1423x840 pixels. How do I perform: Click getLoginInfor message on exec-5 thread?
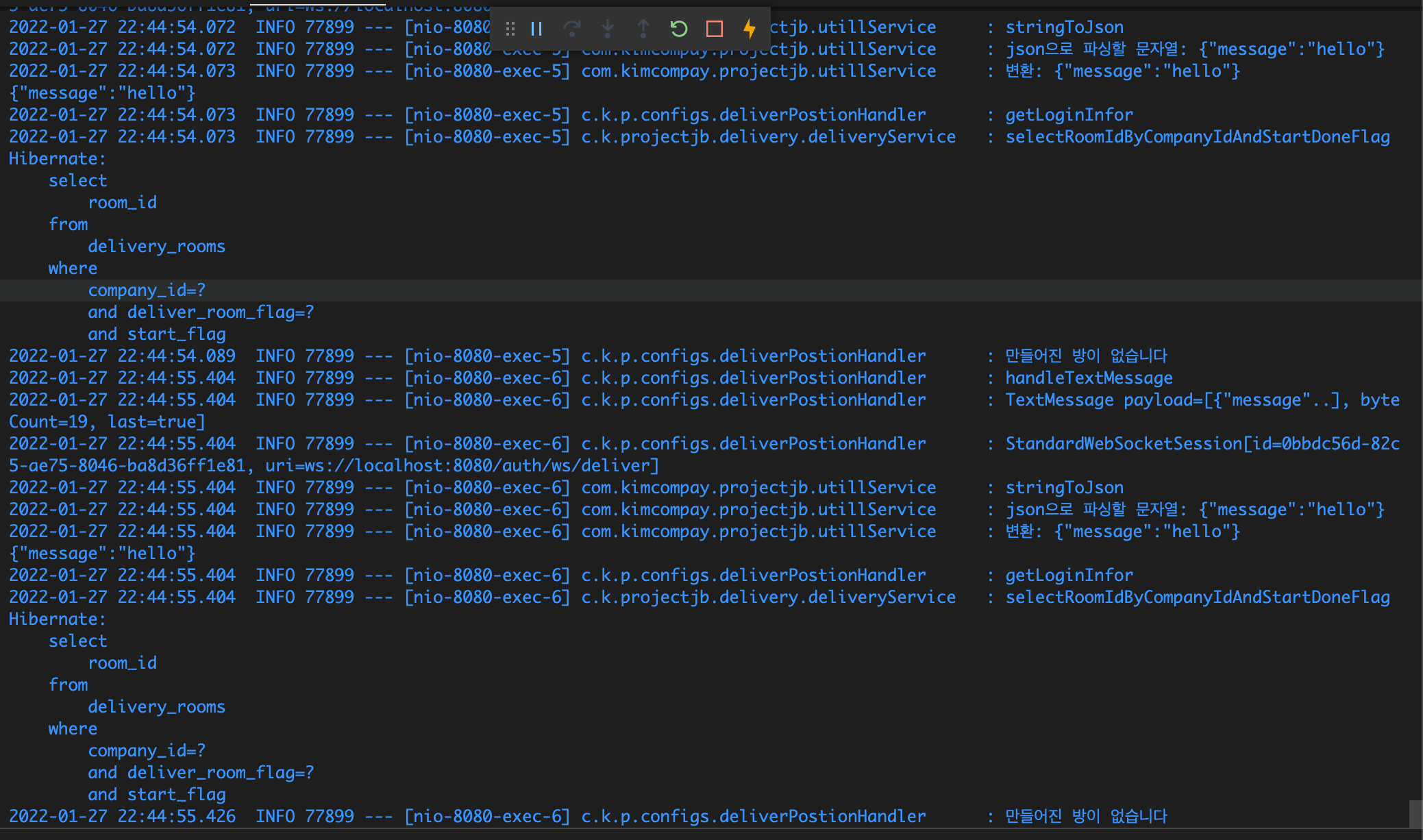coord(1069,115)
